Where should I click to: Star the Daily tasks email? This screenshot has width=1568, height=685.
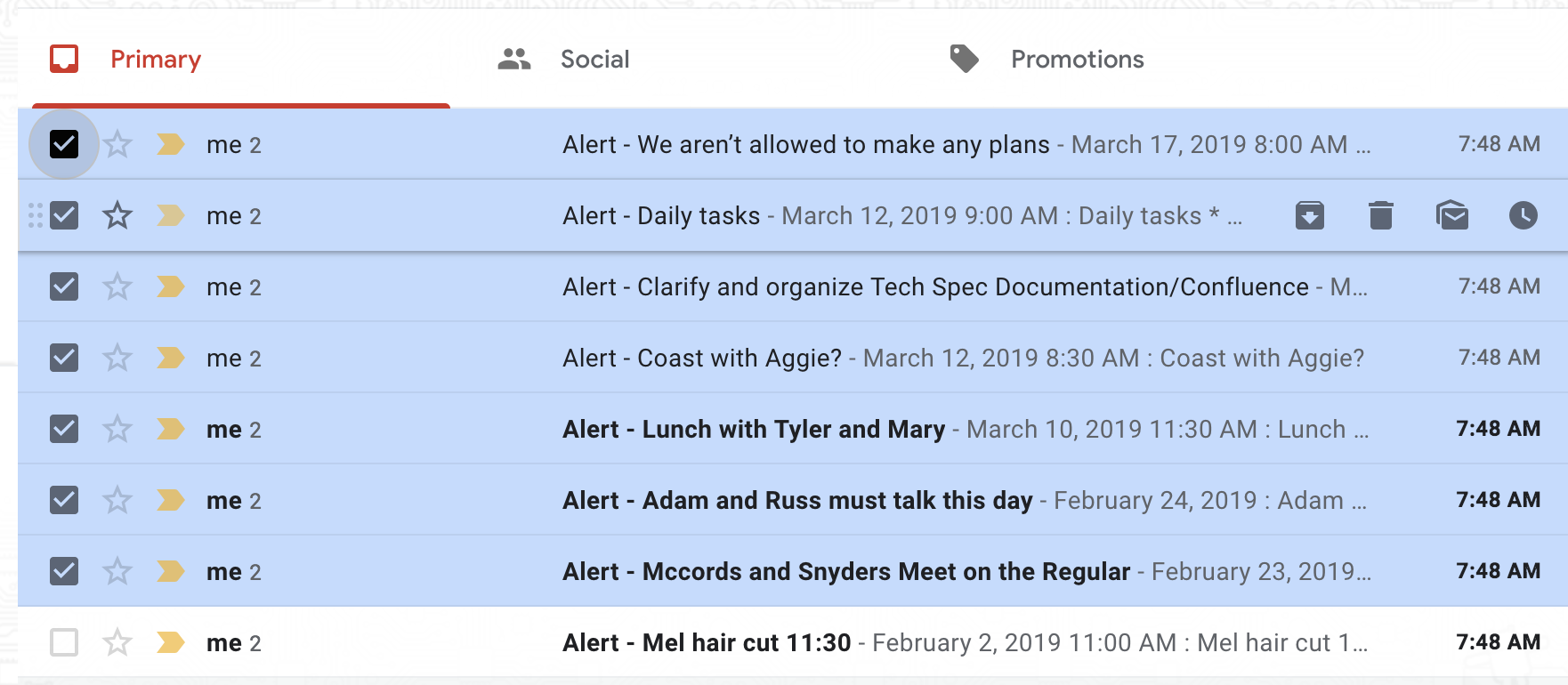coord(117,215)
